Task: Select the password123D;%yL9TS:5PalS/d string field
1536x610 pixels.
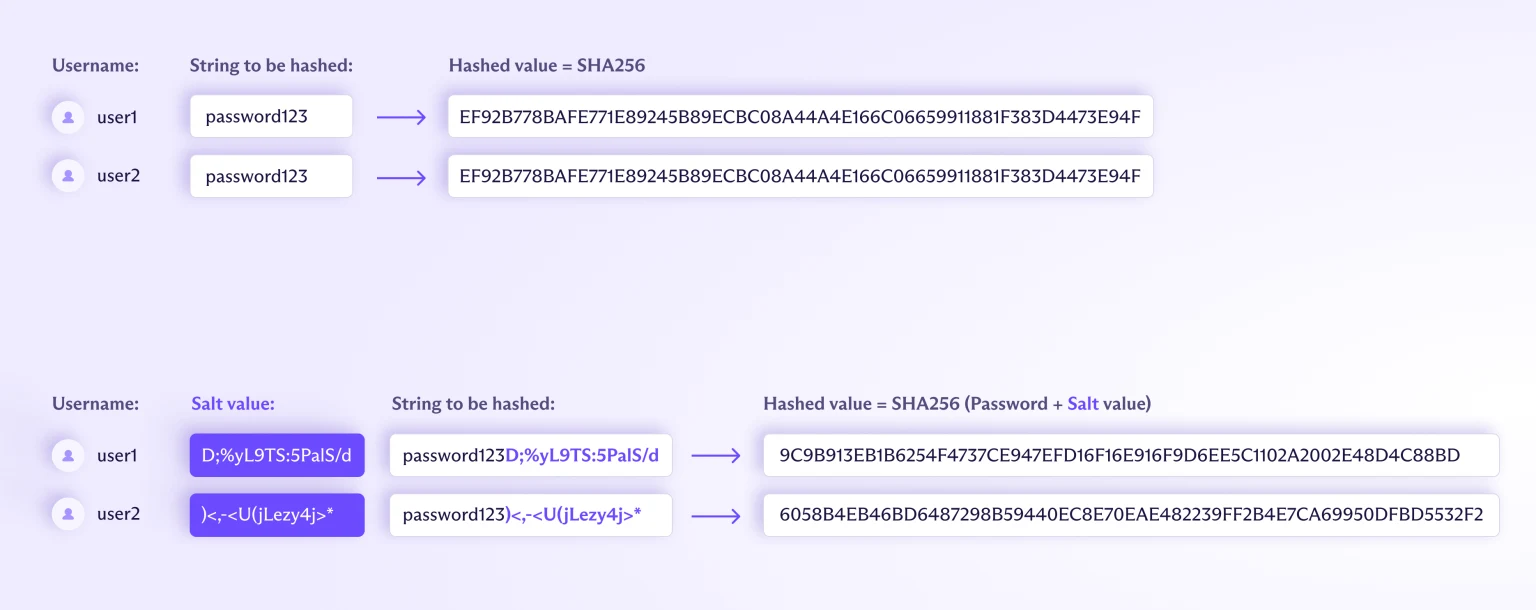Action: [530, 456]
